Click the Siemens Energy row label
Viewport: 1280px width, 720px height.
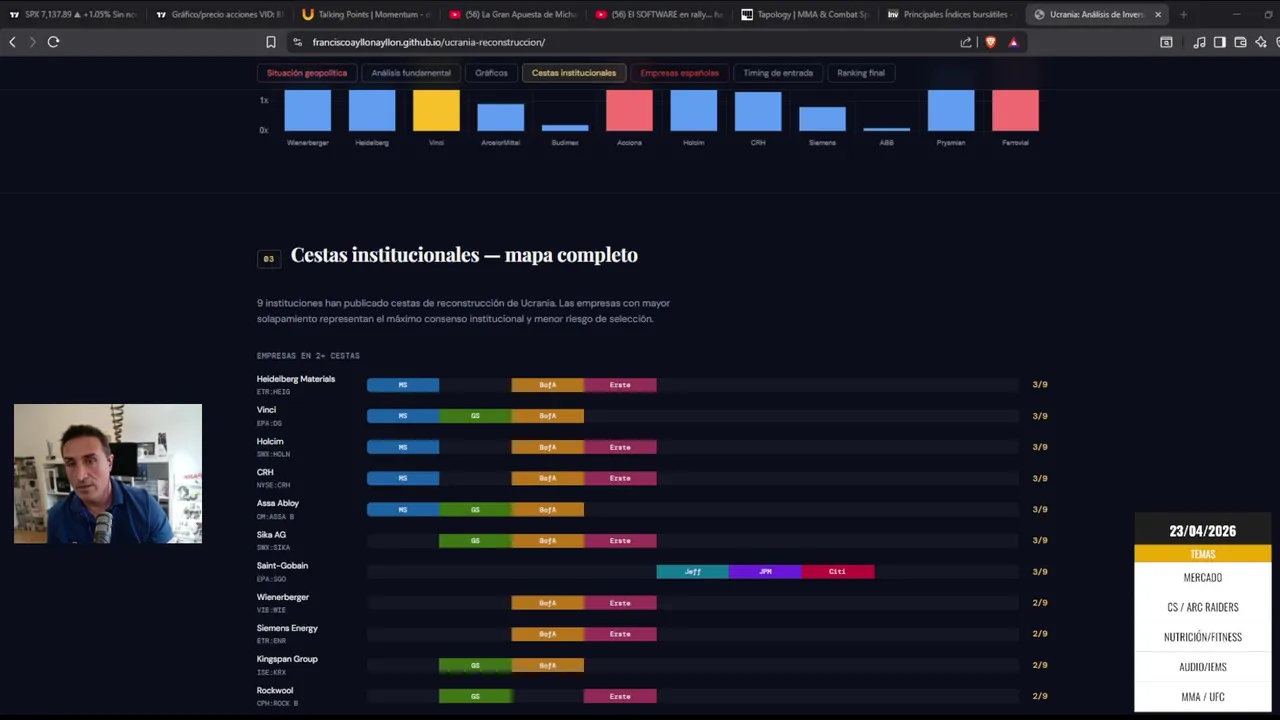(287, 628)
